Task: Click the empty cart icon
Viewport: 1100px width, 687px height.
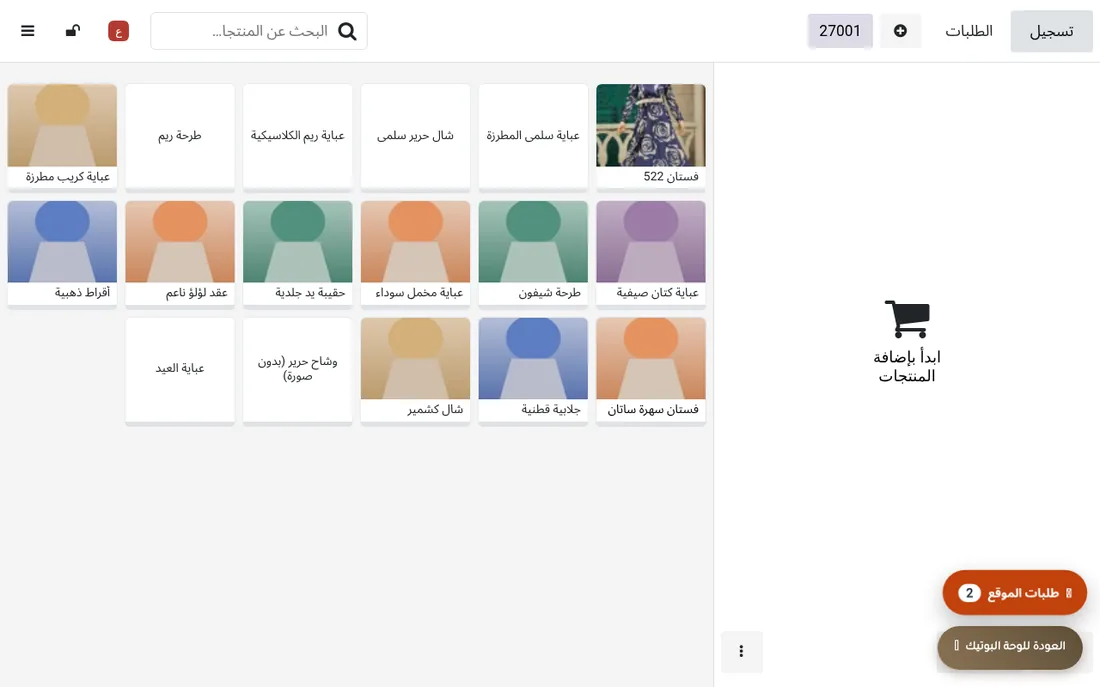Action: coord(907,319)
